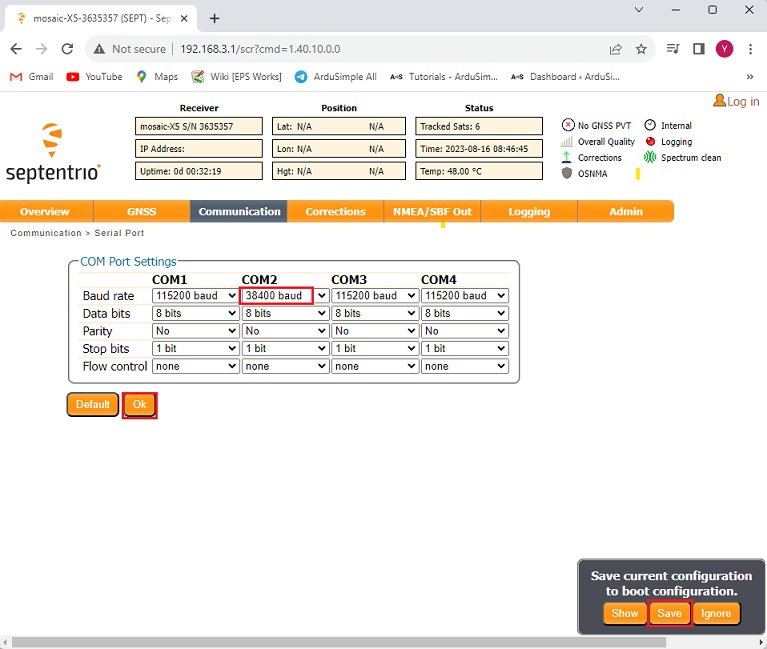Click the Corrections status icon
Screen dimensions: 767x649
[568, 158]
